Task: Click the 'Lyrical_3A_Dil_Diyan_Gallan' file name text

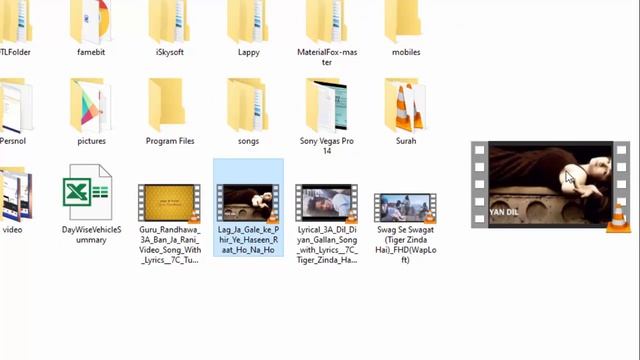Action: (327, 244)
